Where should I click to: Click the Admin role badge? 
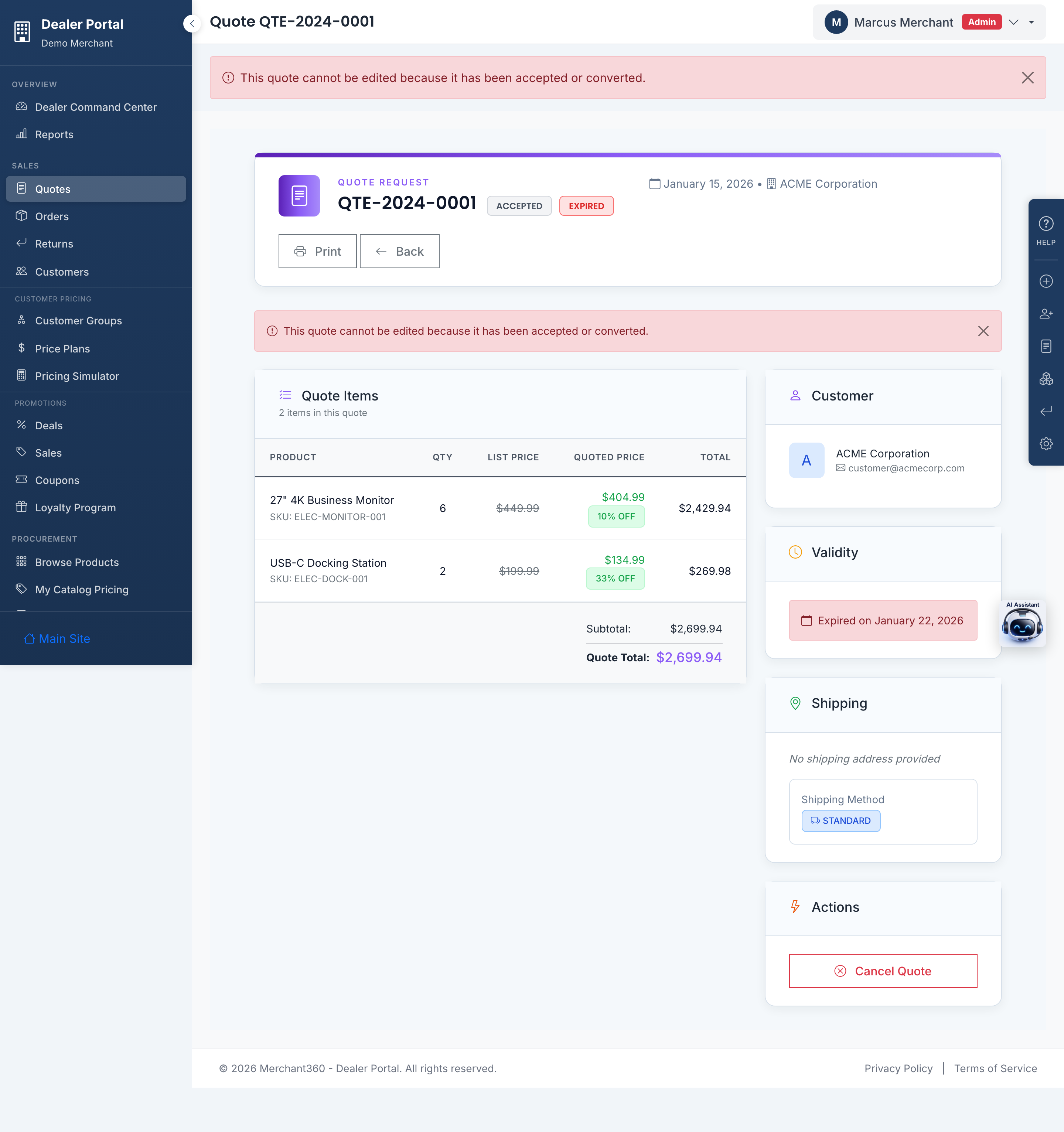click(982, 22)
